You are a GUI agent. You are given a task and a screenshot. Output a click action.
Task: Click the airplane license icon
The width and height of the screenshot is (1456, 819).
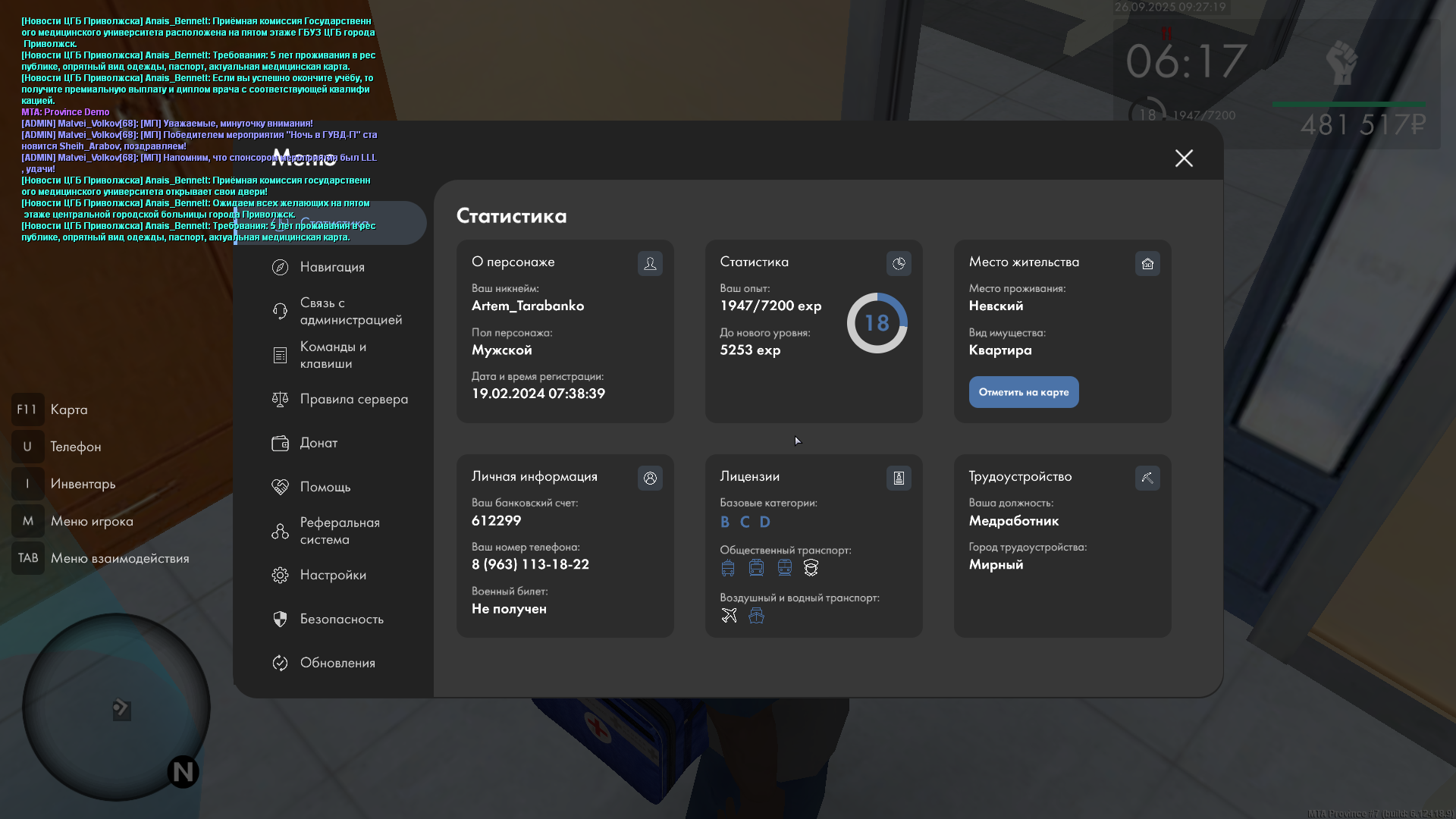tap(729, 616)
